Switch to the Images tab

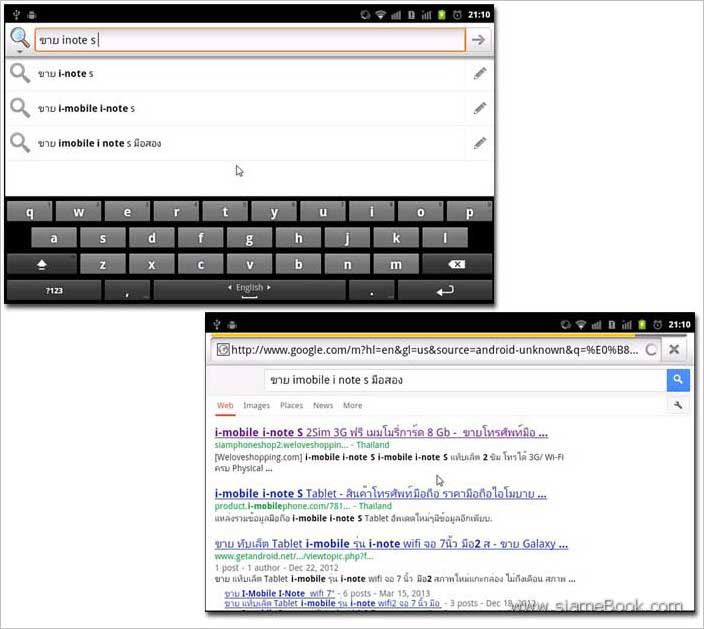(x=256, y=405)
